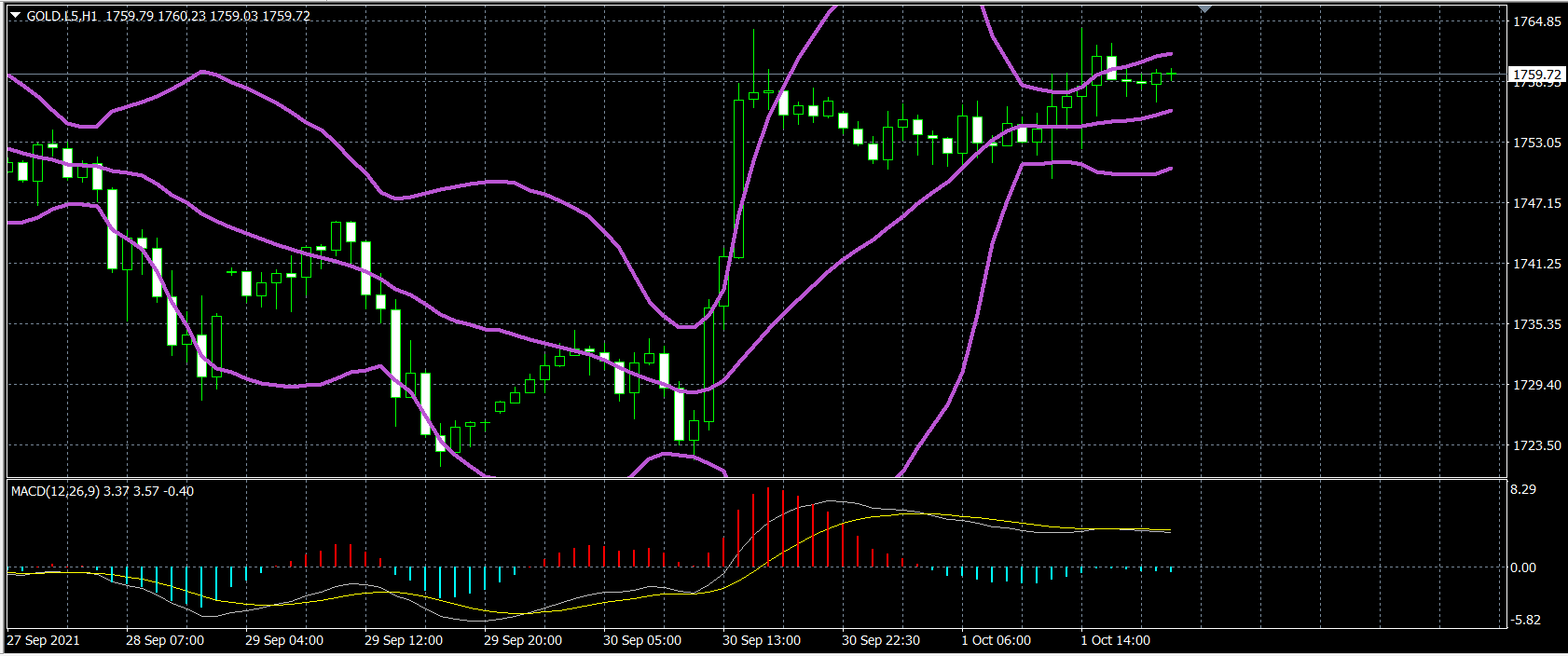The height and width of the screenshot is (656, 1568).
Task: Click the 1753.05 price scale label
Action: point(1536,143)
